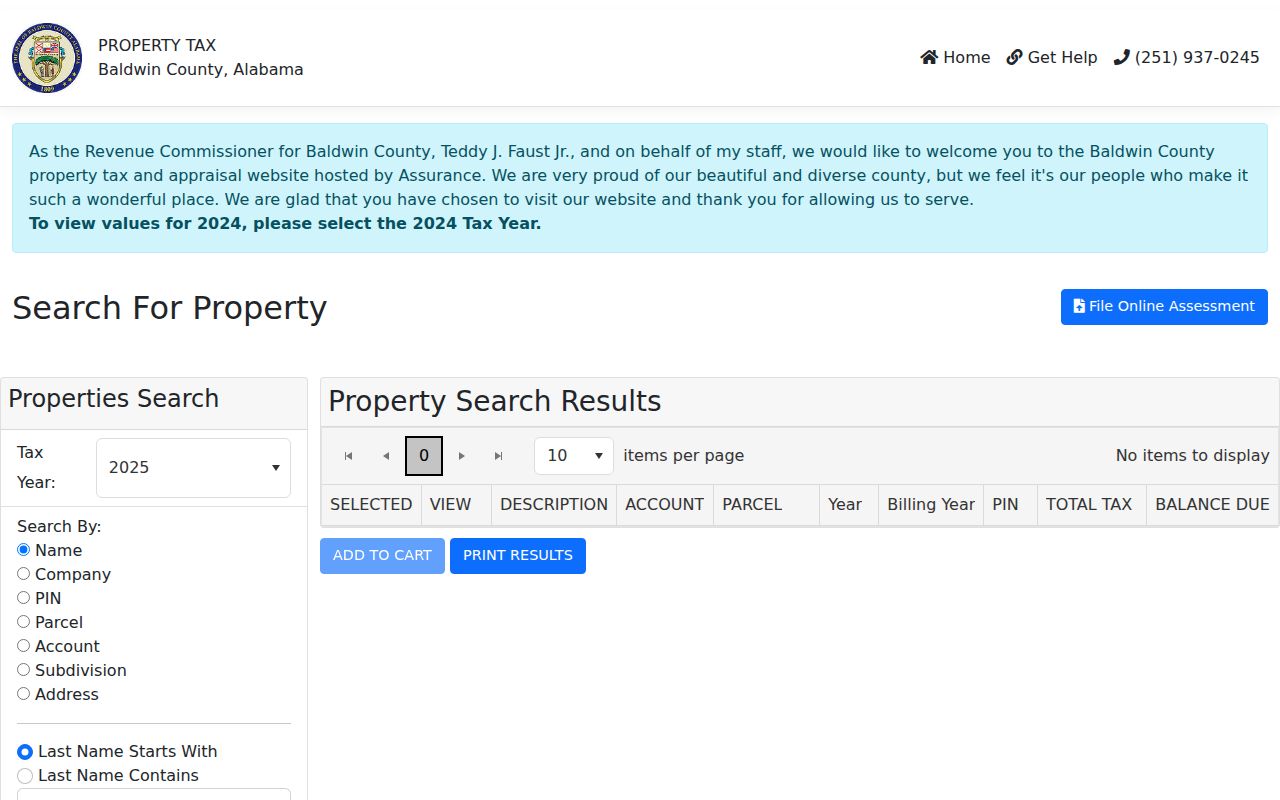Click the TOTAL TAX column header
Image resolution: width=1280 pixels, height=800 pixels.
tap(1092, 505)
